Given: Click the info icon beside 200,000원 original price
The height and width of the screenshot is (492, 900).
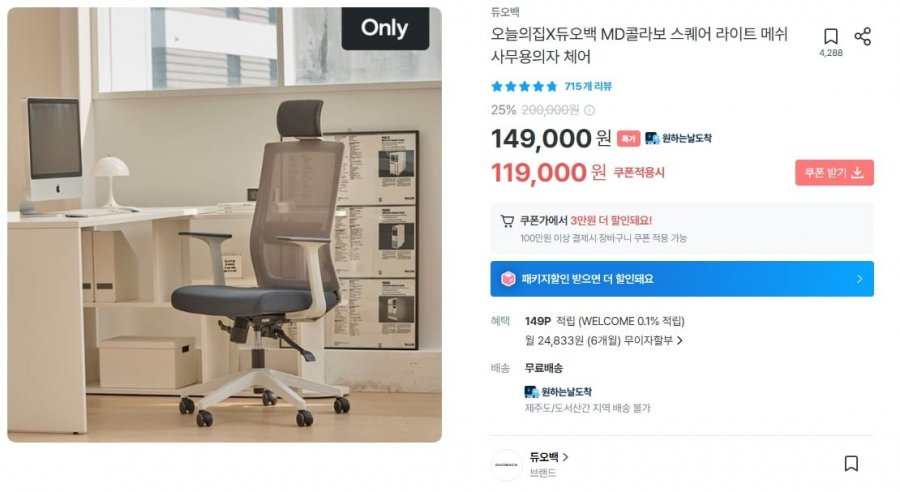Looking at the screenshot, I should (589, 110).
